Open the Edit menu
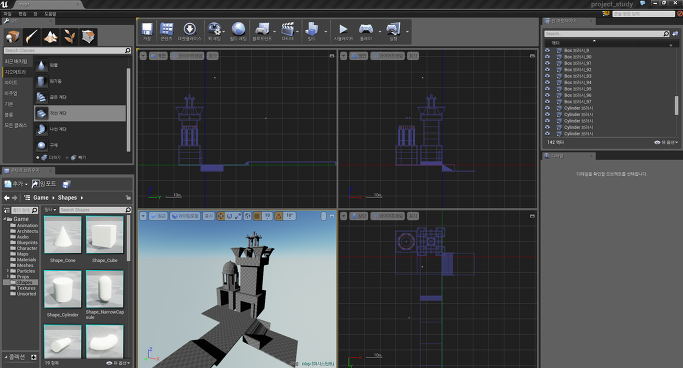 point(22,14)
